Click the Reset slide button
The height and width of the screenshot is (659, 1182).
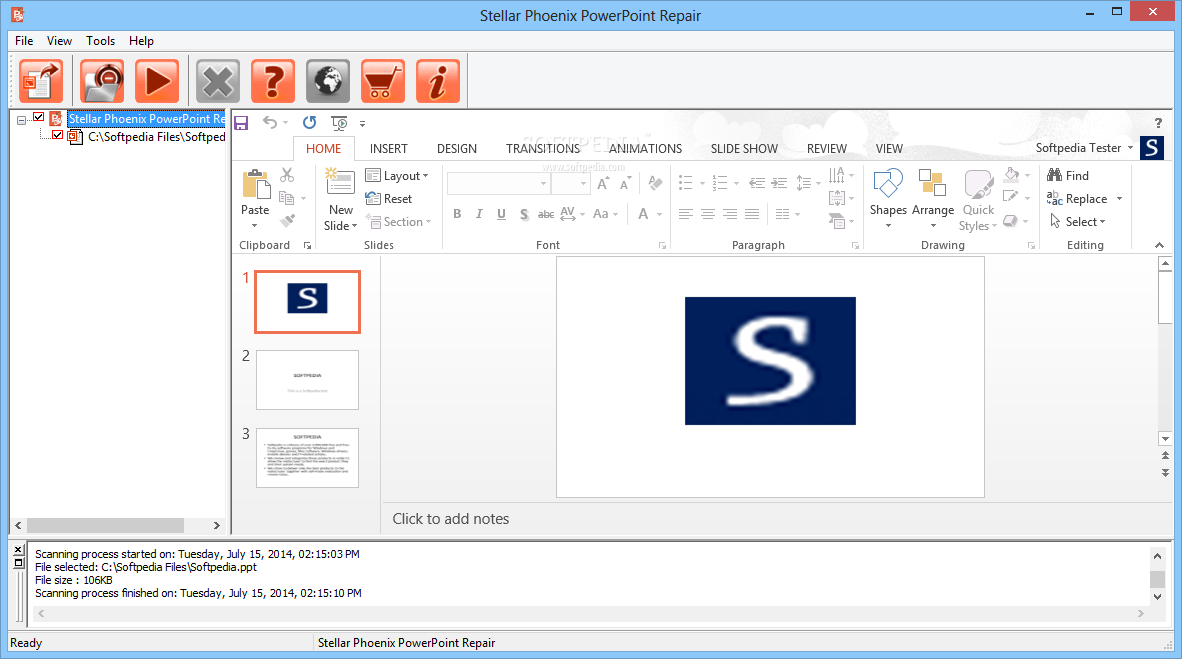389,199
